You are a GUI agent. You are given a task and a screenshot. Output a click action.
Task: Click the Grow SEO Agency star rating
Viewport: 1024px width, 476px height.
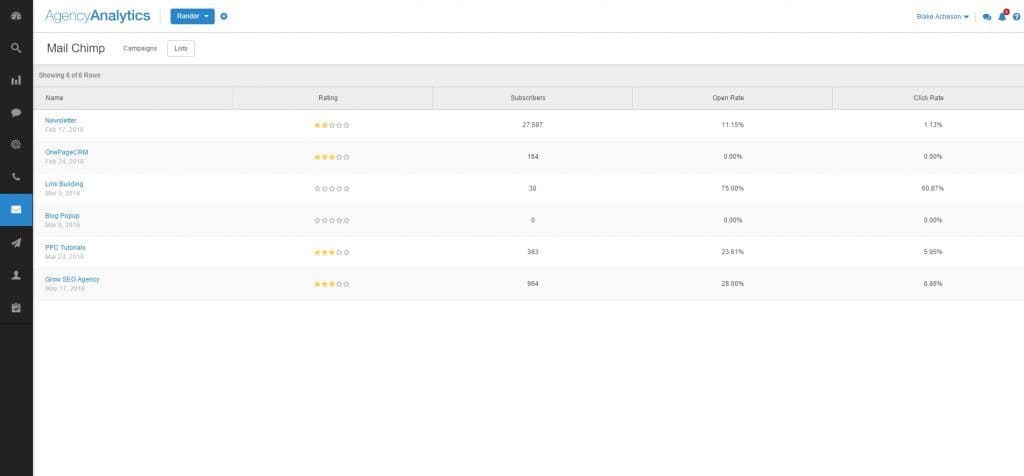pyautogui.click(x=332, y=284)
